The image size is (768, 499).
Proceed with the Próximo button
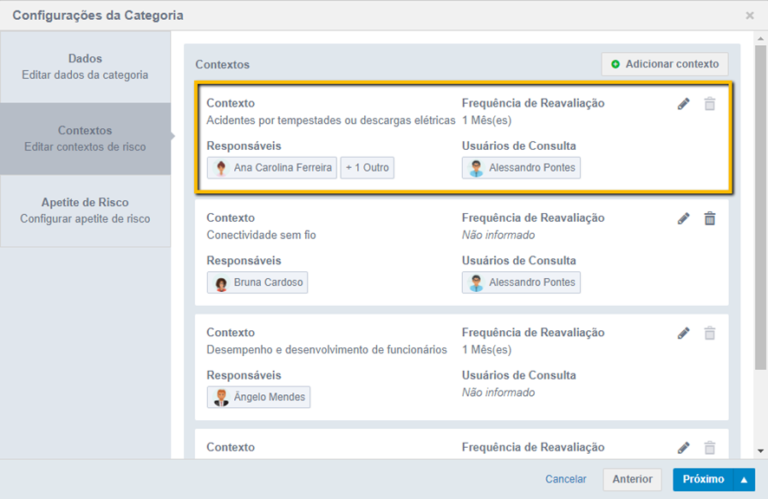[703, 480]
